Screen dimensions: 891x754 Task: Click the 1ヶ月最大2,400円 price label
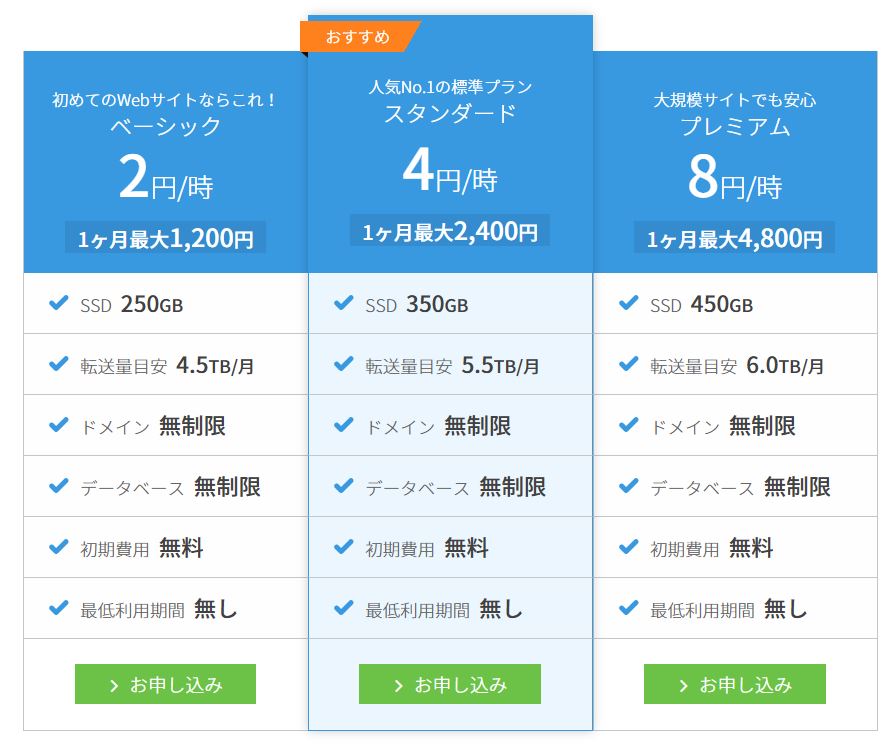pos(449,231)
